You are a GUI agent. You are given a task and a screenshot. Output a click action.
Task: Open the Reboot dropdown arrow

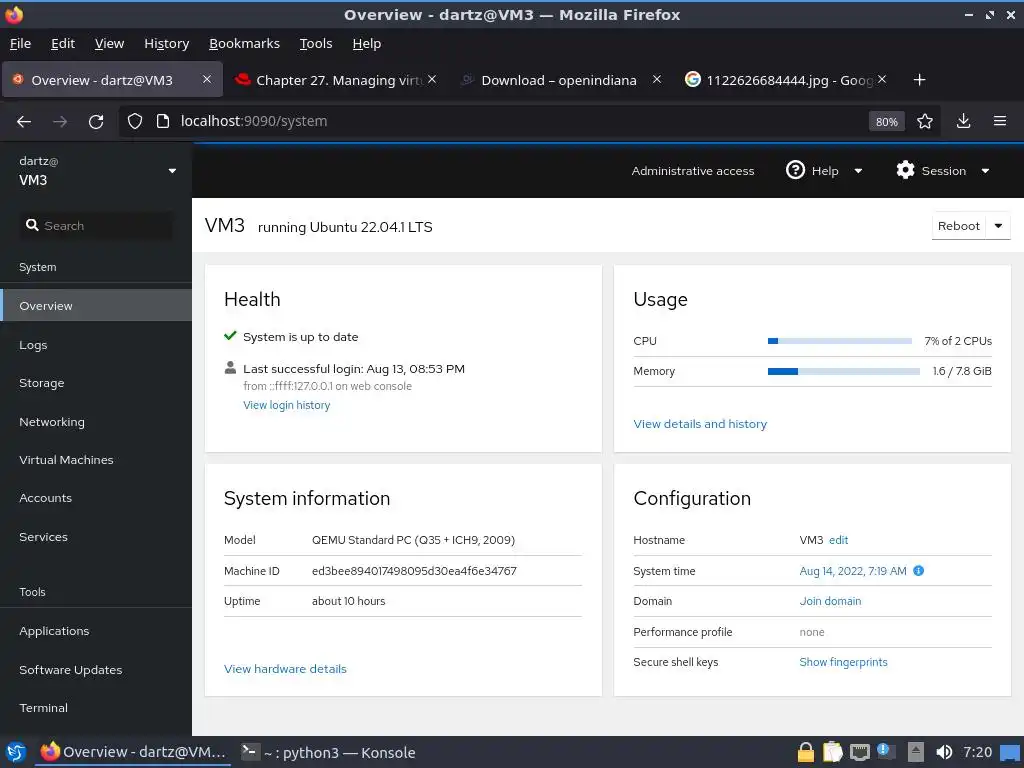tap(998, 226)
